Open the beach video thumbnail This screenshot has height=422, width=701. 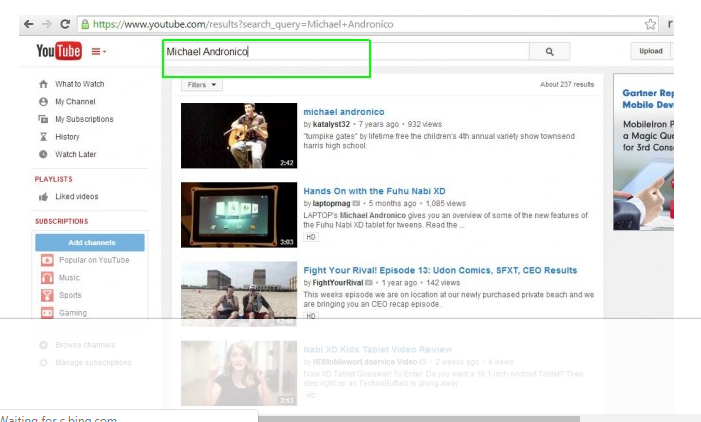pos(239,294)
